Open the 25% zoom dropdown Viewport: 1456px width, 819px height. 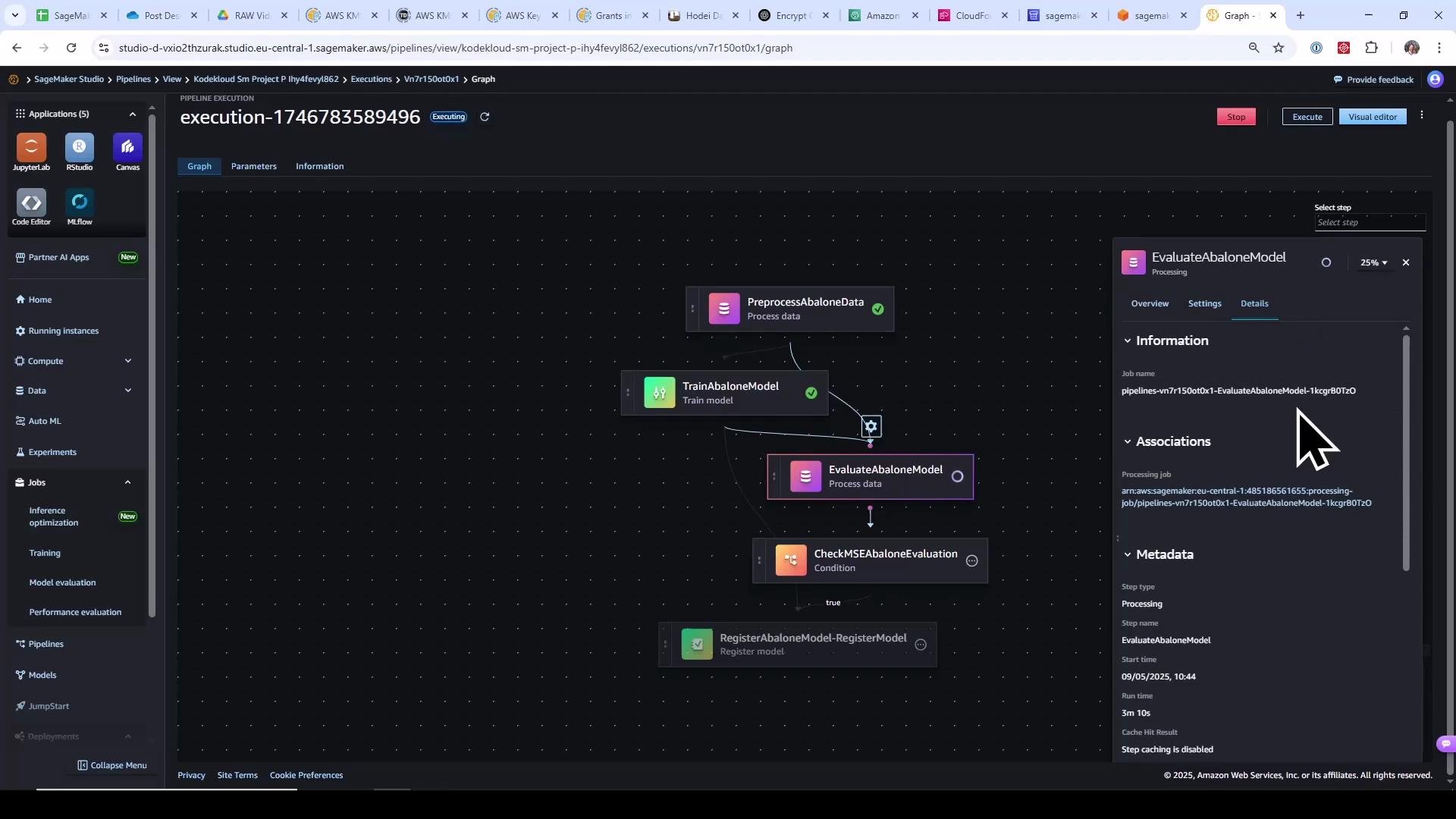click(1373, 262)
